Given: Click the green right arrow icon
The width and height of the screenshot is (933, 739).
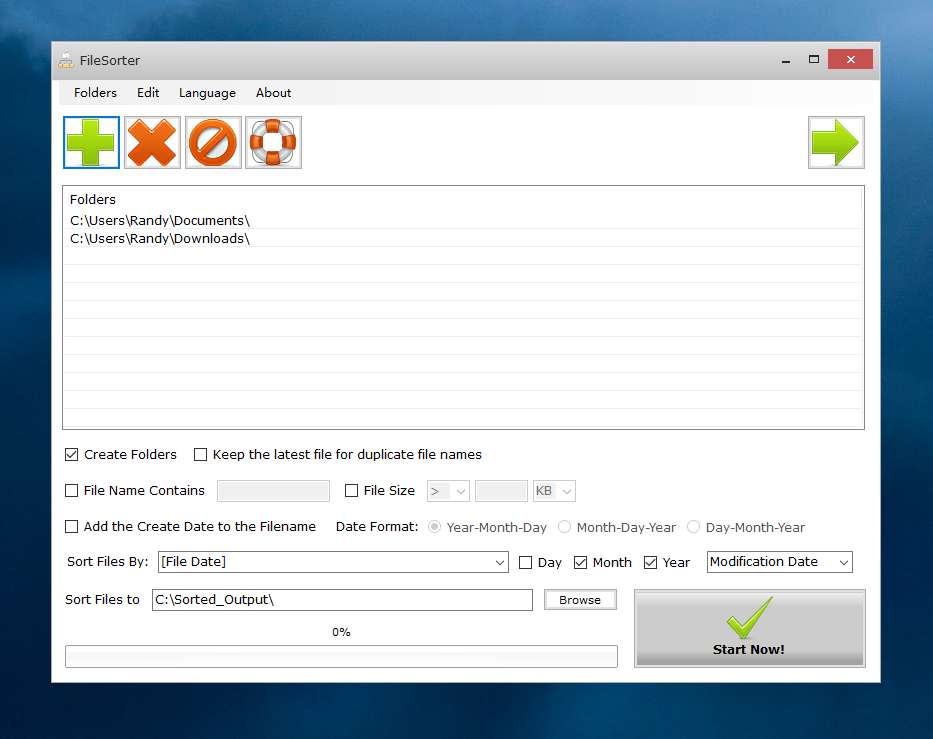Looking at the screenshot, I should point(836,143).
